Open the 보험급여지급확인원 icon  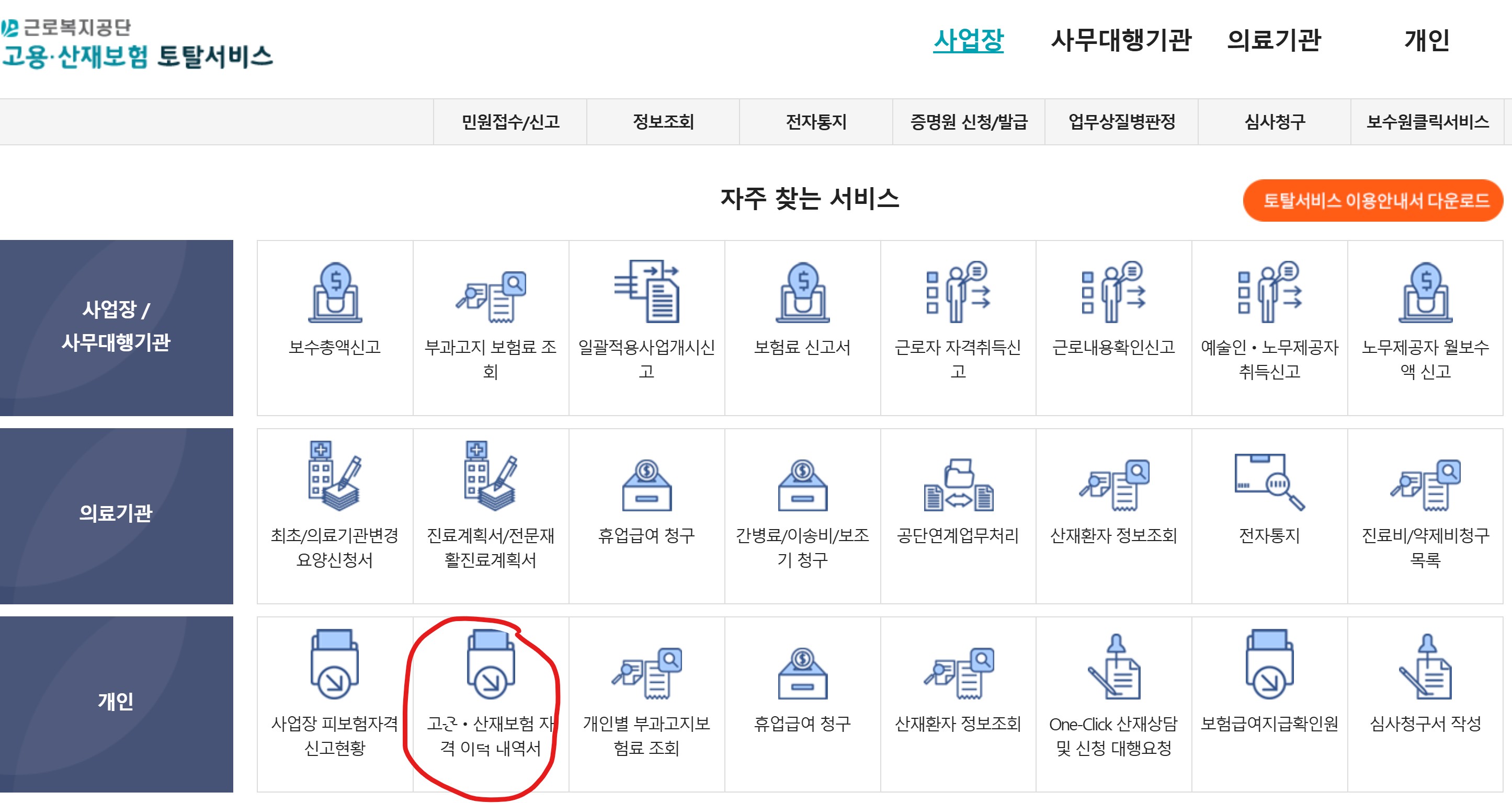pos(1269,664)
